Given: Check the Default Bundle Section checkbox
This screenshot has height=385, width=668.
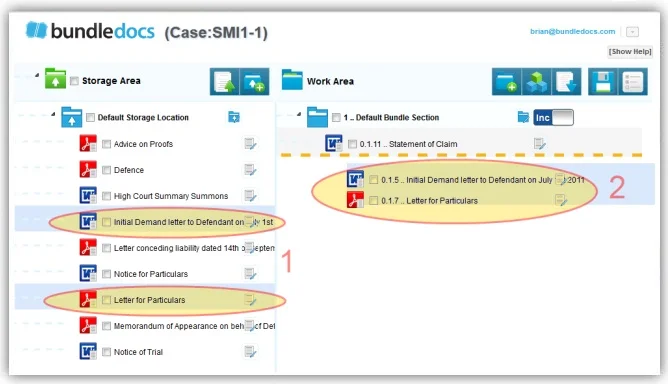Looking at the screenshot, I should 336,117.
